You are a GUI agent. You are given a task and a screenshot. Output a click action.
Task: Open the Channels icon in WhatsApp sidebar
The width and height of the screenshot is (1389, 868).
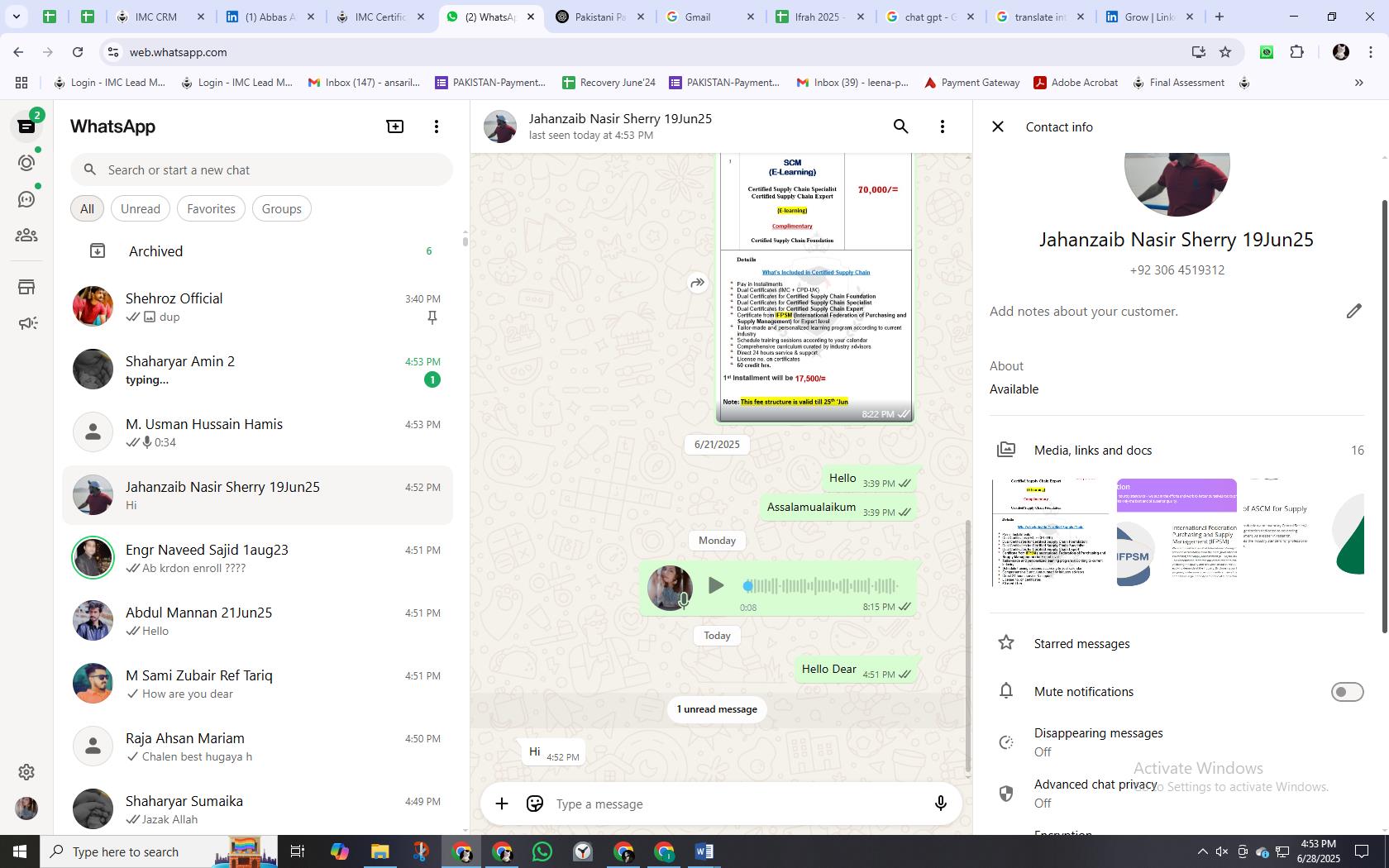[26, 199]
